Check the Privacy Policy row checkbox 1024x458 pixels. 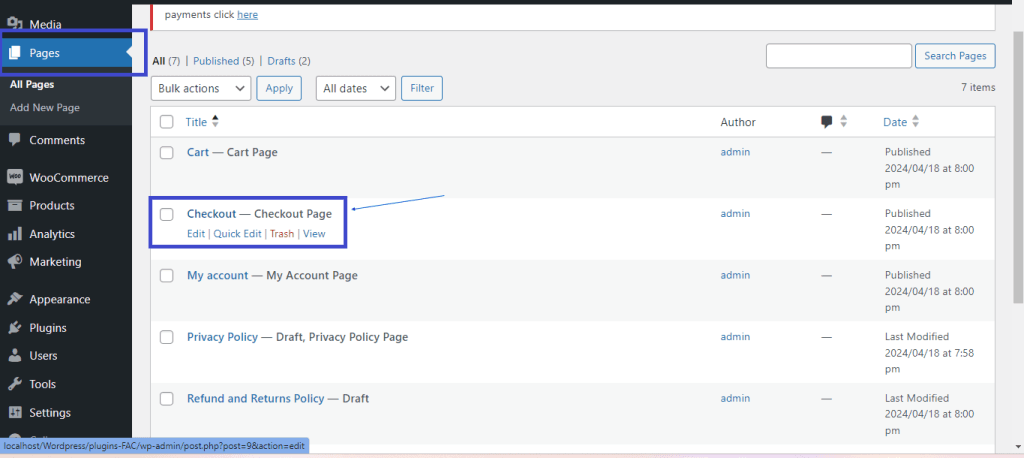point(167,337)
